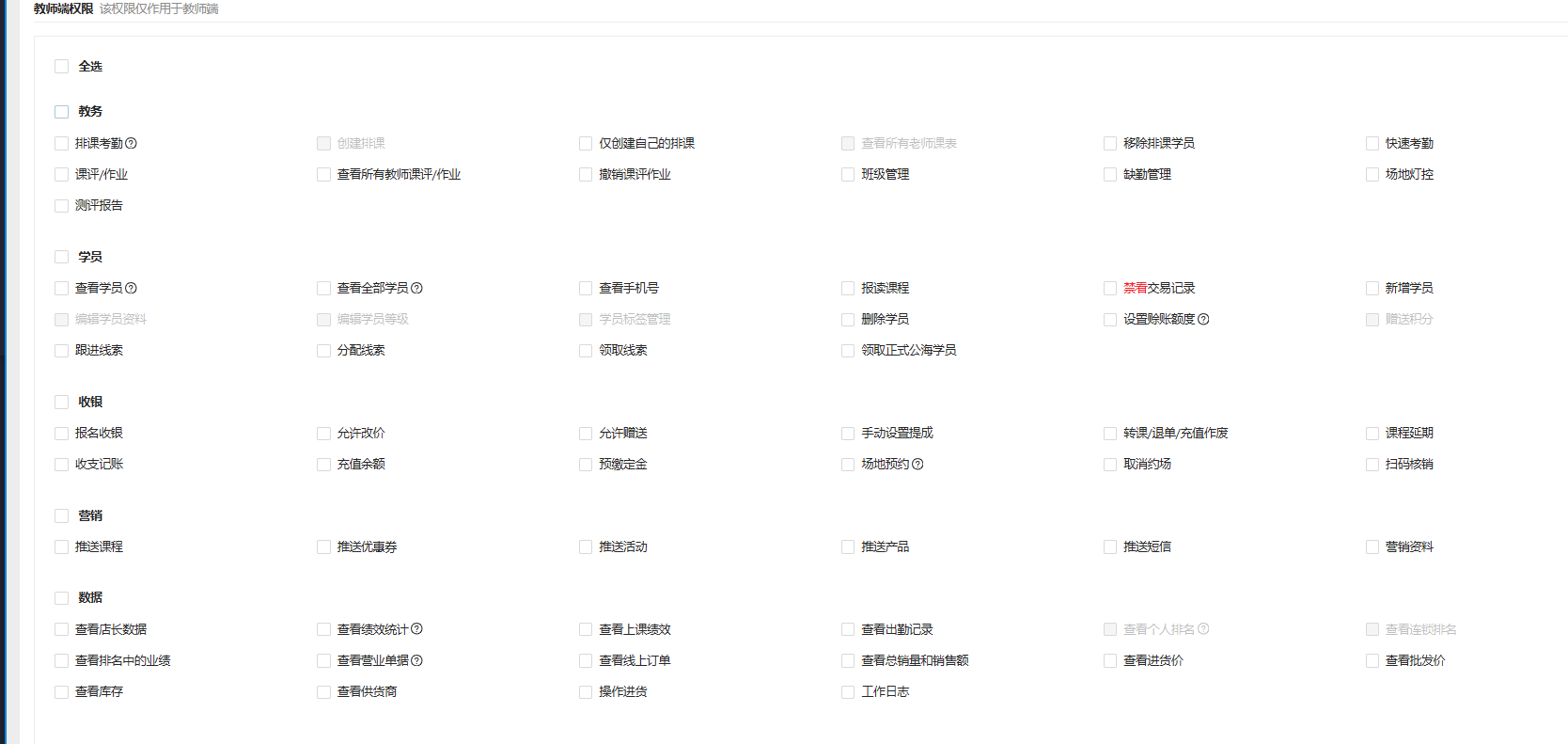Tick the 查看交易记录 checkbox
This screenshot has height=744, width=1568.
point(1110,289)
